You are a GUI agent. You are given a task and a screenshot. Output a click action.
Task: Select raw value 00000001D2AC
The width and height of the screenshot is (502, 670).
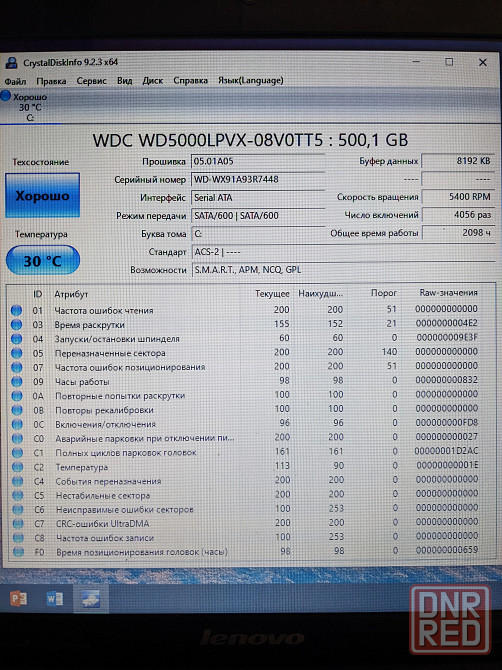point(446,451)
